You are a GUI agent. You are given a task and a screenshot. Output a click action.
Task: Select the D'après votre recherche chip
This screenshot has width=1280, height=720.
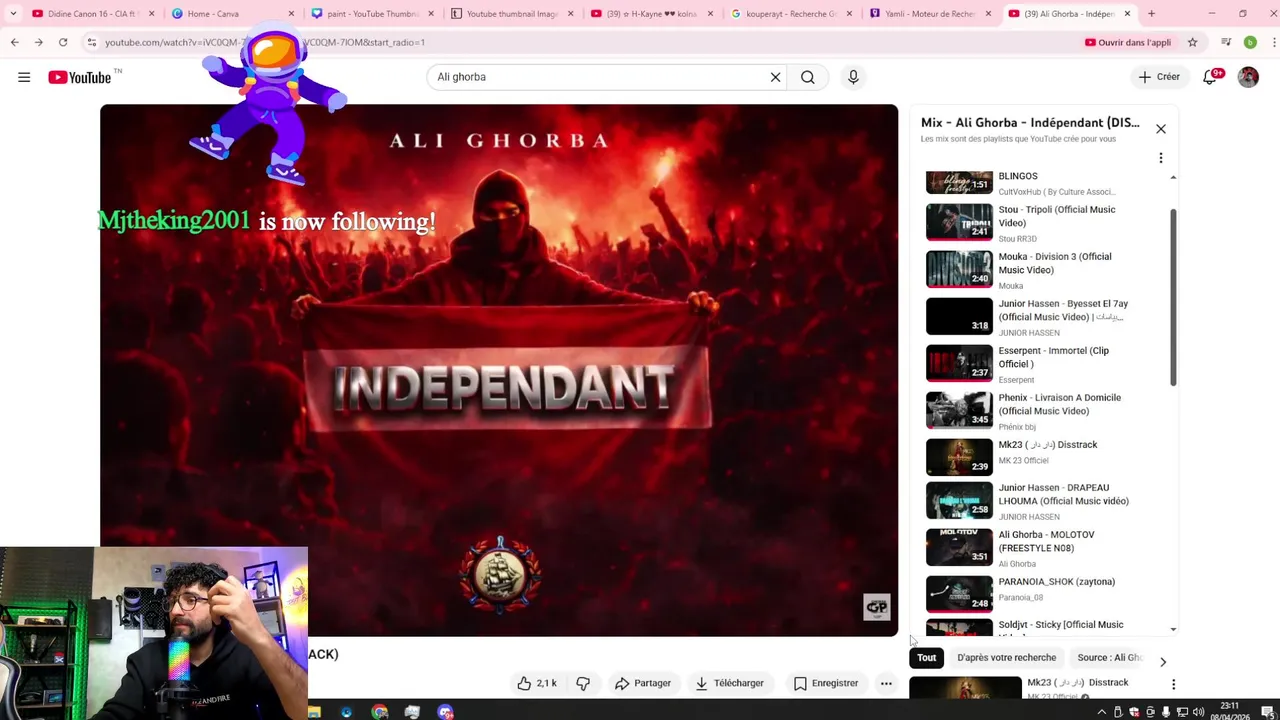(x=1006, y=658)
